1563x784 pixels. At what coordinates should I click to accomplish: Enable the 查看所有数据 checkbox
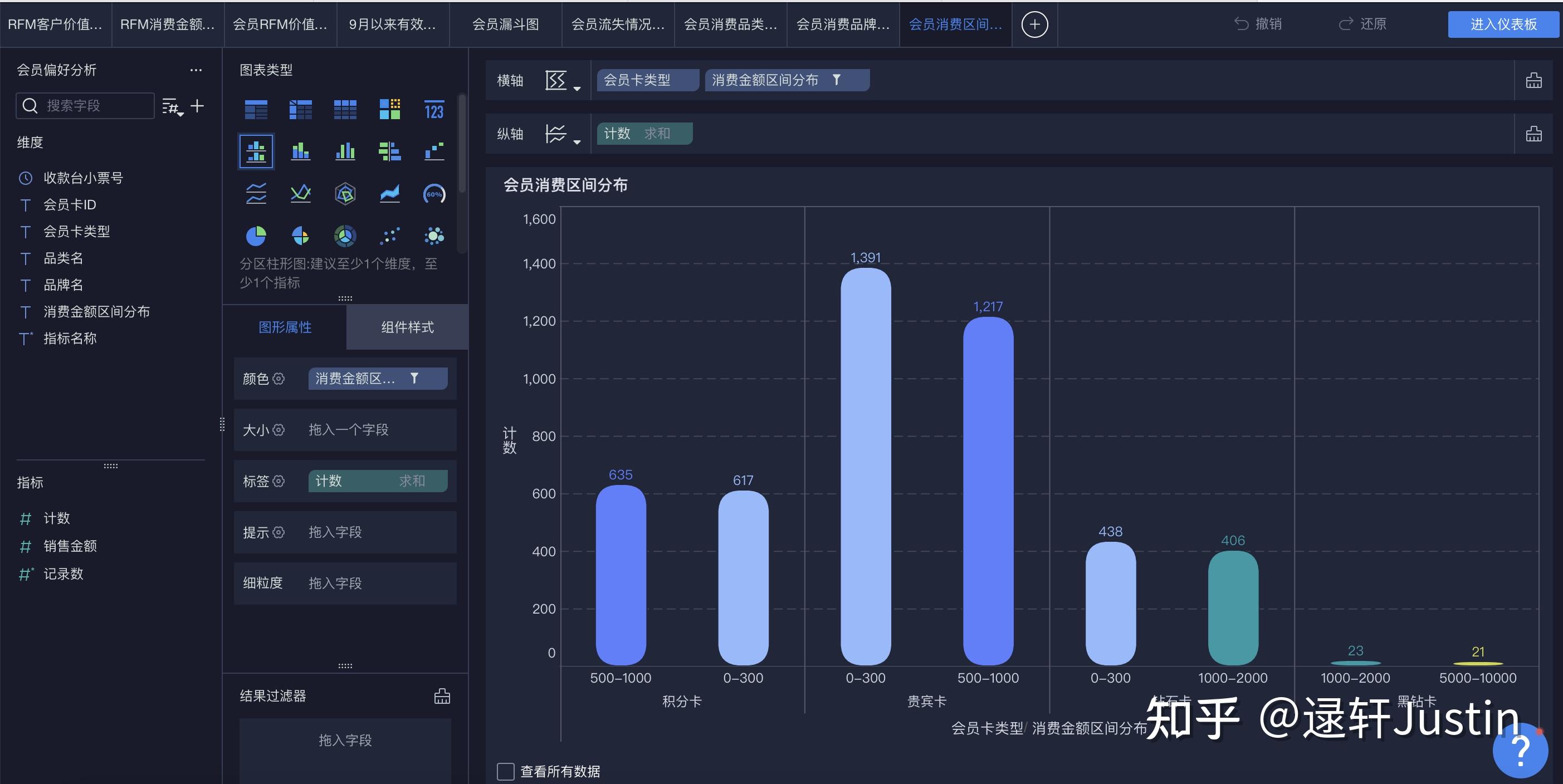(x=505, y=771)
